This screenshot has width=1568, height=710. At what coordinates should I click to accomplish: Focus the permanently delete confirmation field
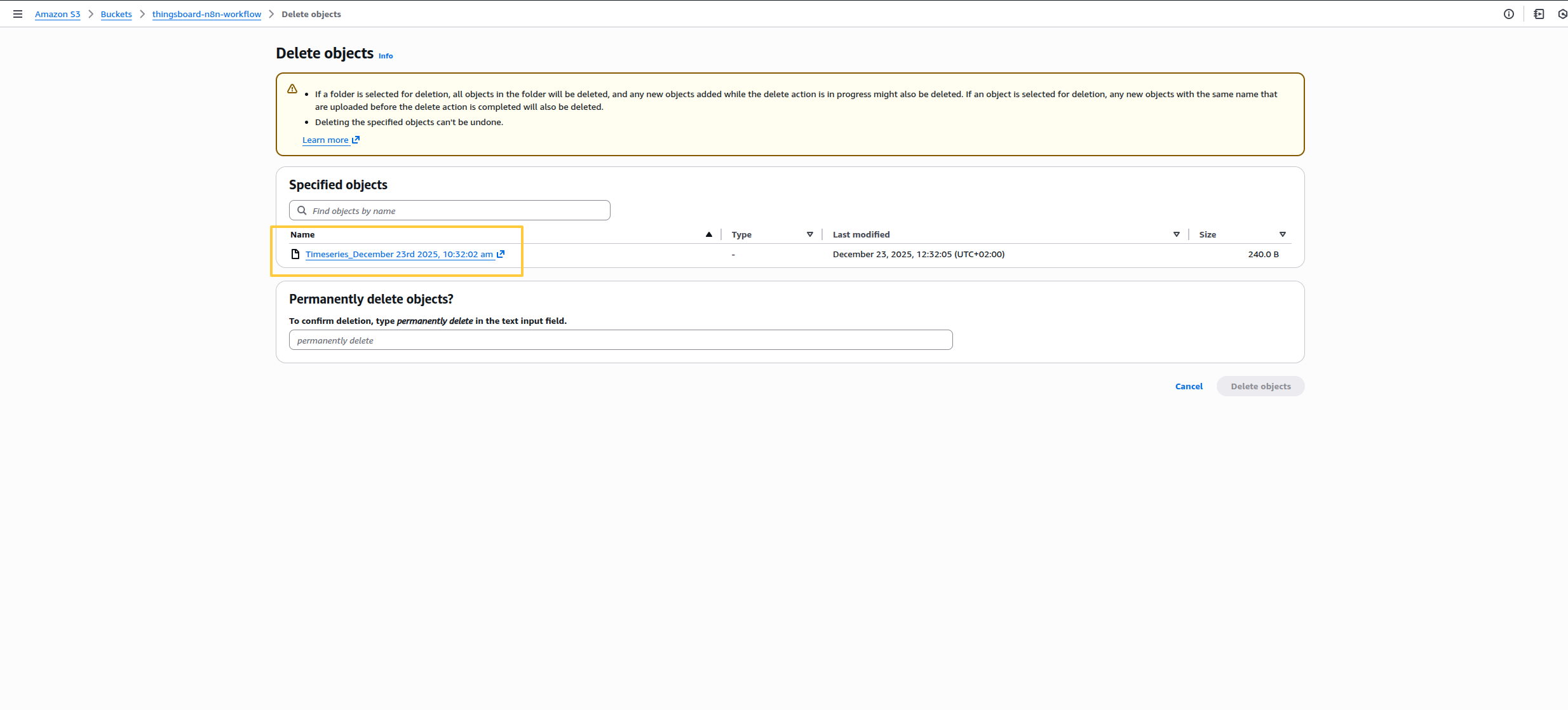click(x=620, y=340)
